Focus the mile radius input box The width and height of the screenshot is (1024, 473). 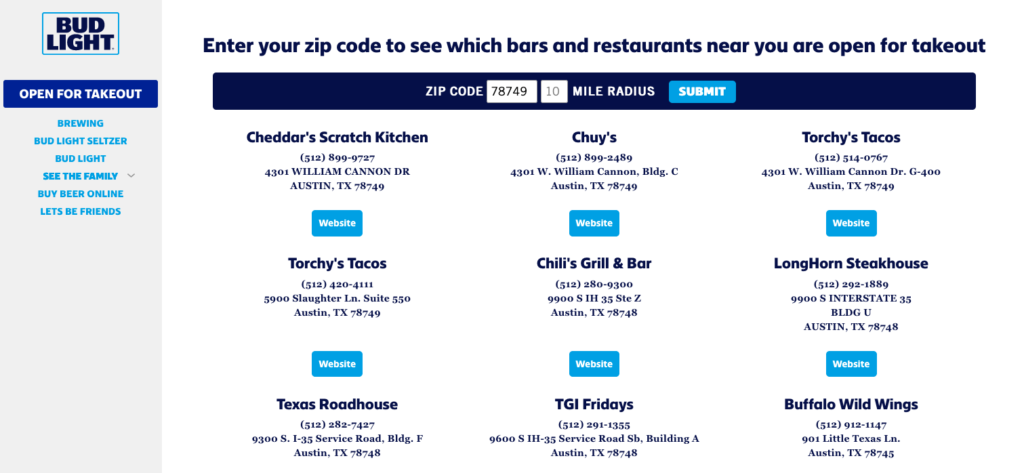point(554,92)
